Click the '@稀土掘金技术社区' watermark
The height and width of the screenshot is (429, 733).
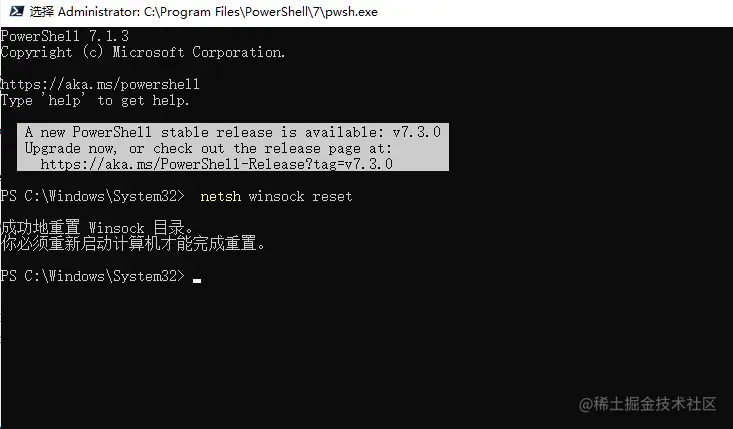pyautogui.click(x=647, y=404)
